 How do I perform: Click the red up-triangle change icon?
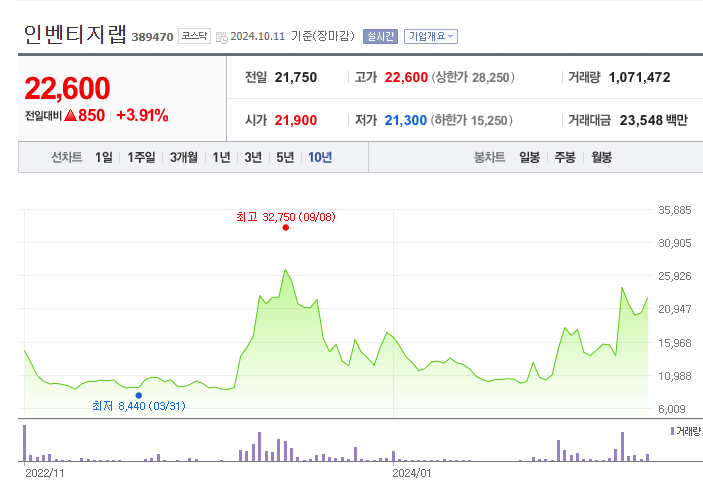point(70,115)
